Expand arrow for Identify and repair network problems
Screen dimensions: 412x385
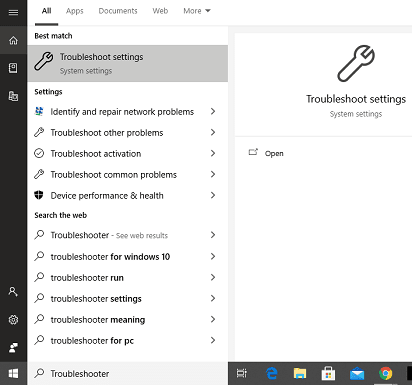[213, 111]
